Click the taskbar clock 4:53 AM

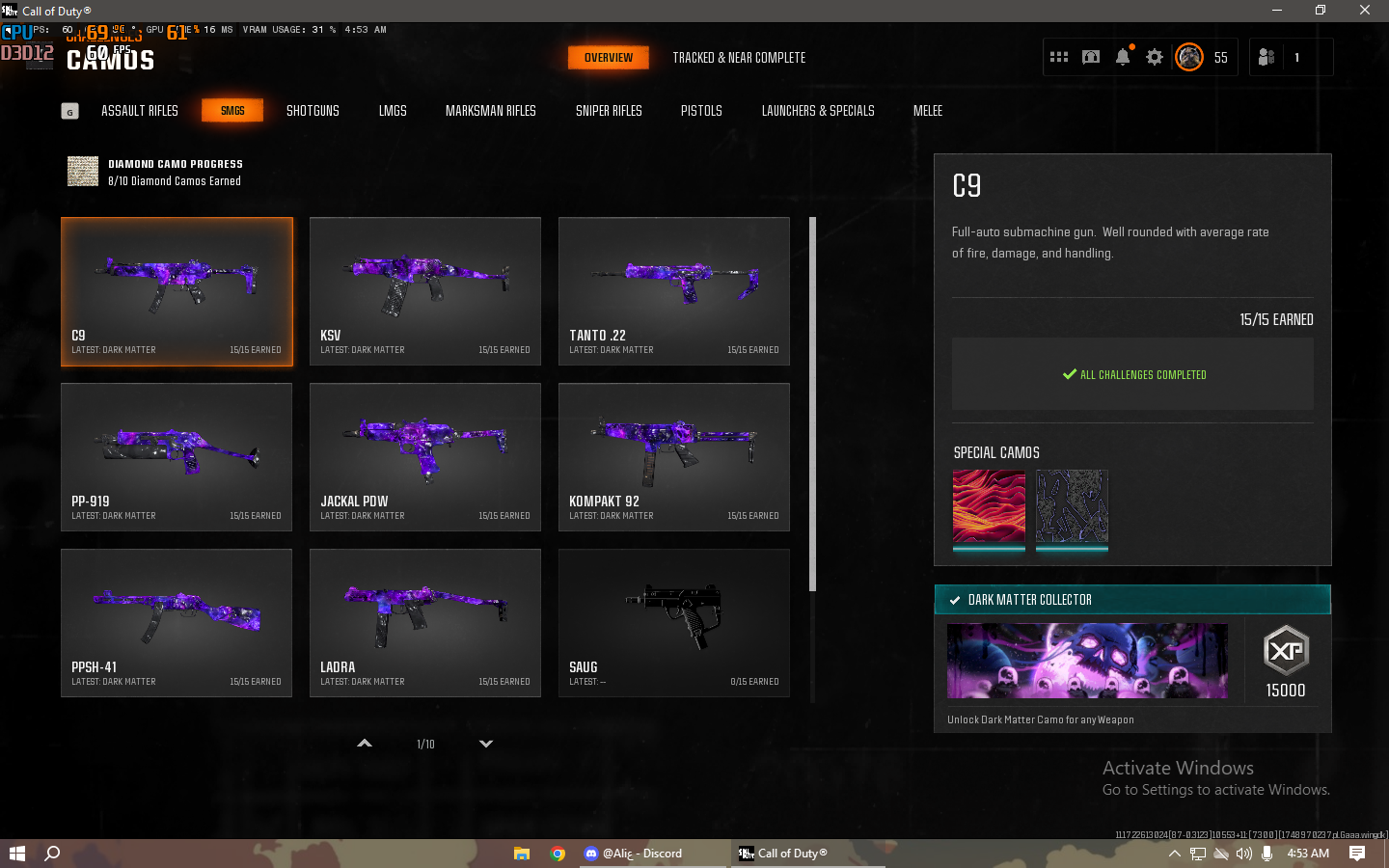[1308, 854]
